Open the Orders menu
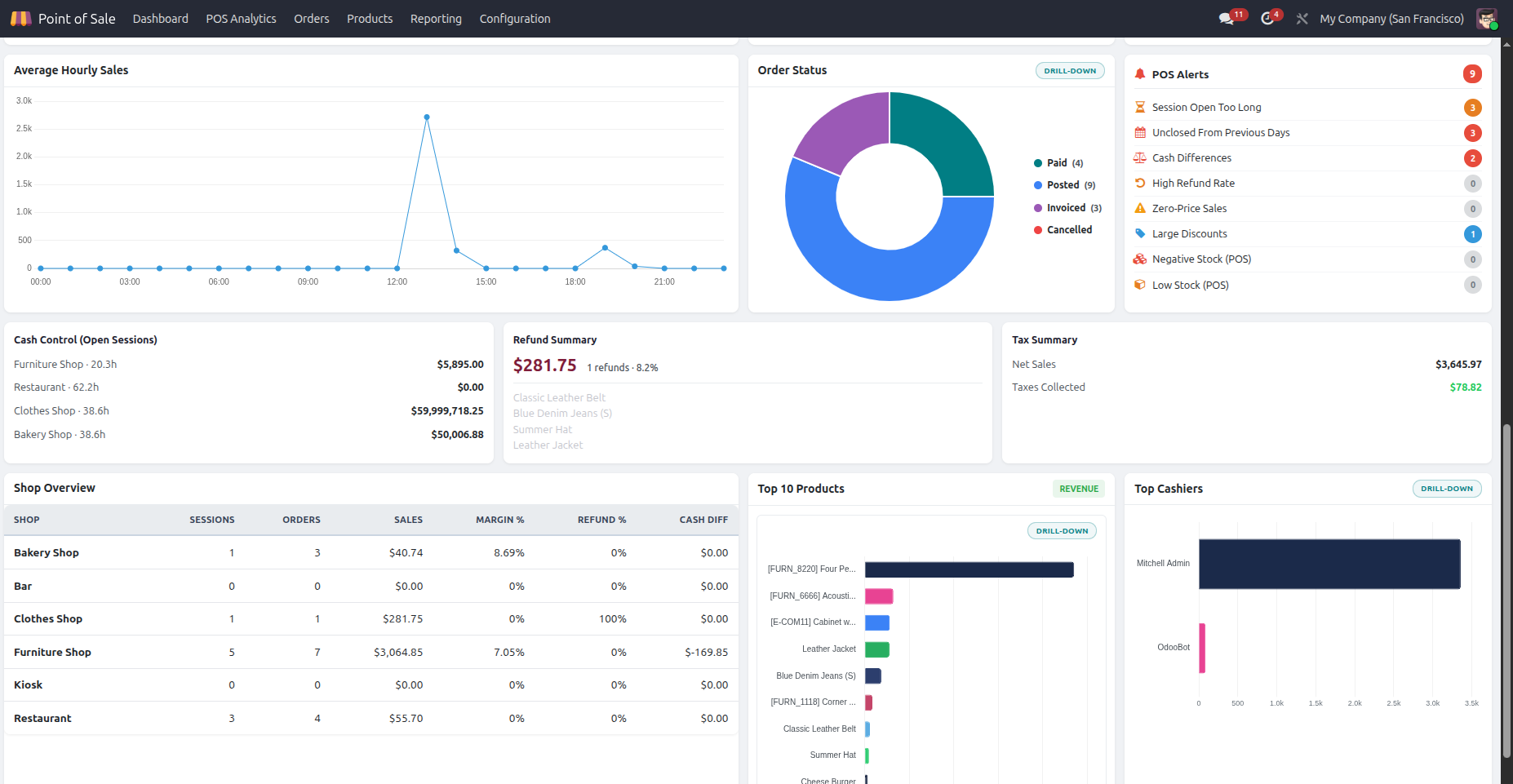The image size is (1513, 784). (x=312, y=18)
